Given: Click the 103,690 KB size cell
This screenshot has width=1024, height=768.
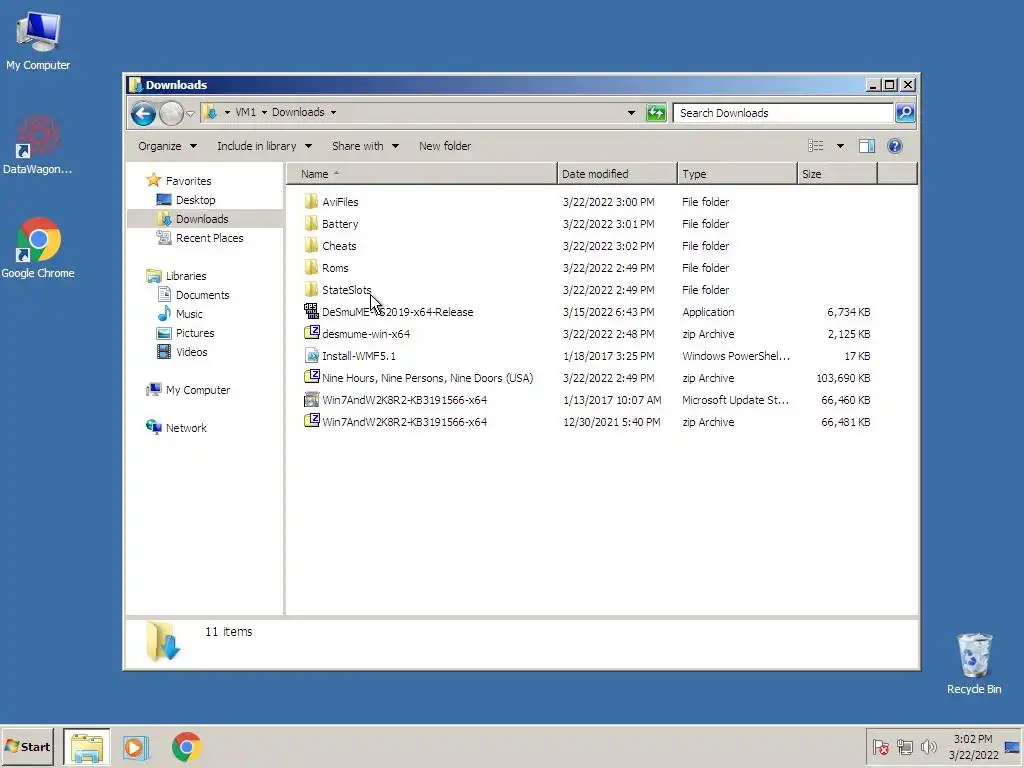Looking at the screenshot, I should click(843, 378).
